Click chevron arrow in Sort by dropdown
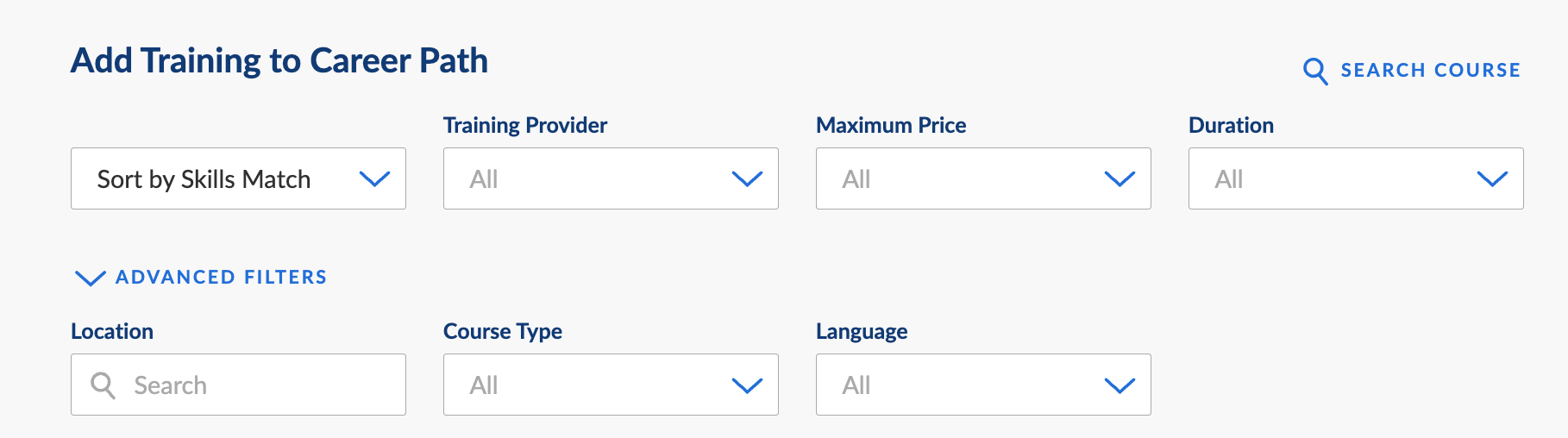The image size is (1568, 438). pos(374,179)
